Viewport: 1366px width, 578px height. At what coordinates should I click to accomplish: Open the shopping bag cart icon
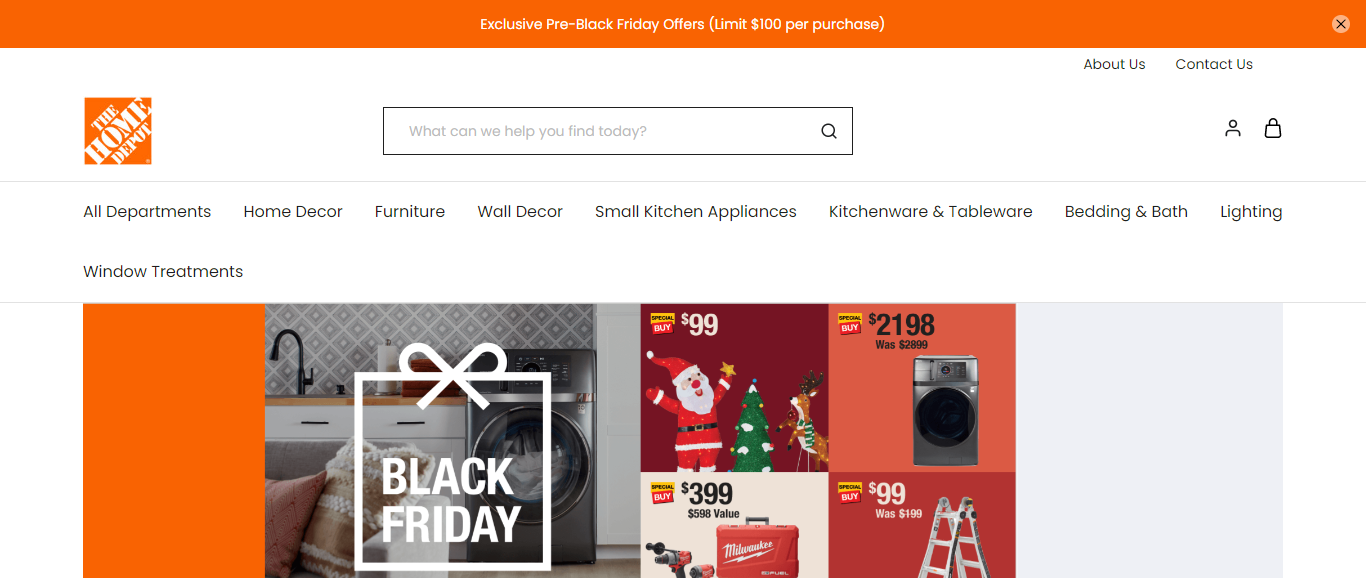[1273, 128]
